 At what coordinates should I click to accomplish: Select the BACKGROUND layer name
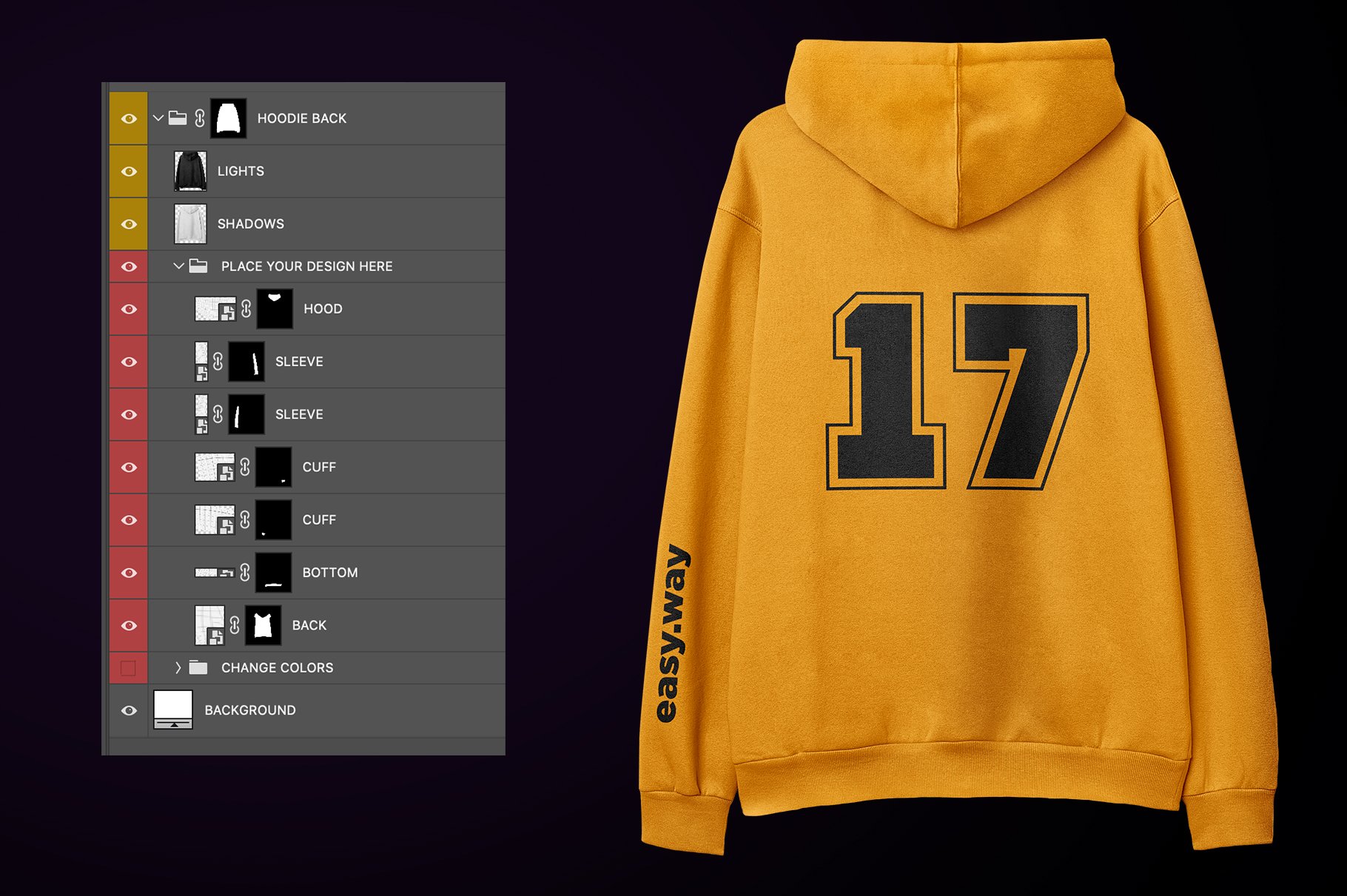(250, 710)
